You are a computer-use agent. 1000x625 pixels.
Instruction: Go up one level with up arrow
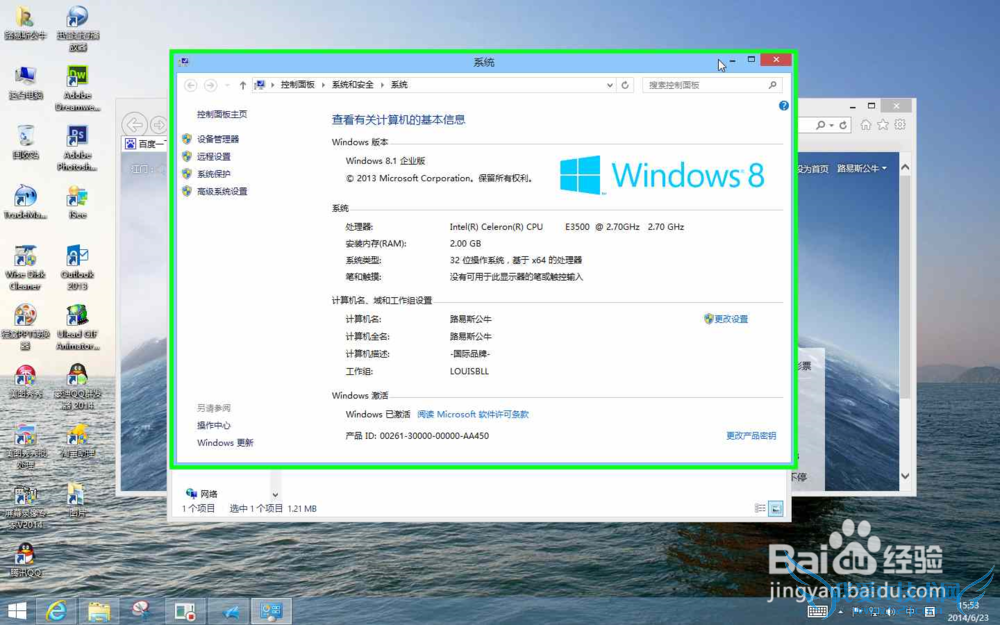[x=242, y=85]
